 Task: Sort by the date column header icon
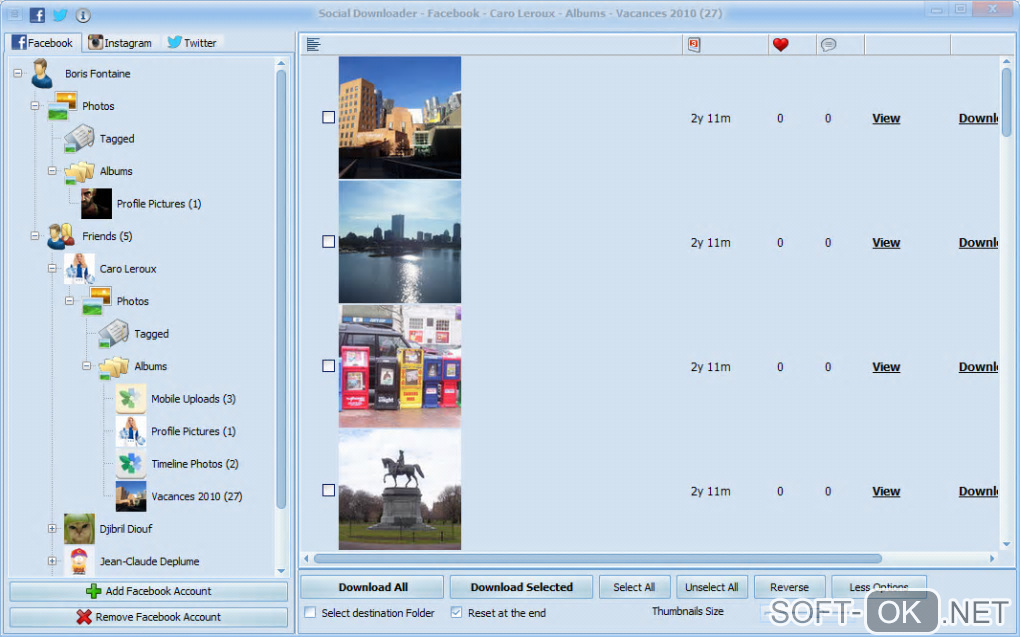coord(694,44)
